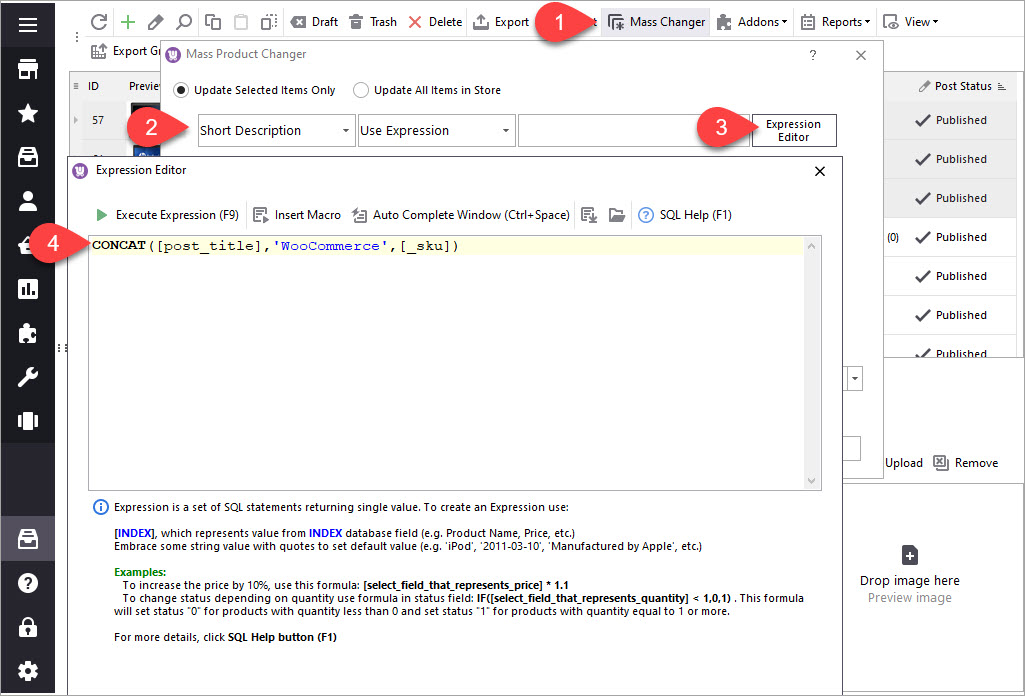This screenshot has width=1025, height=696.
Task: Click the load expression folder icon
Action: click(x=616, y=215)
